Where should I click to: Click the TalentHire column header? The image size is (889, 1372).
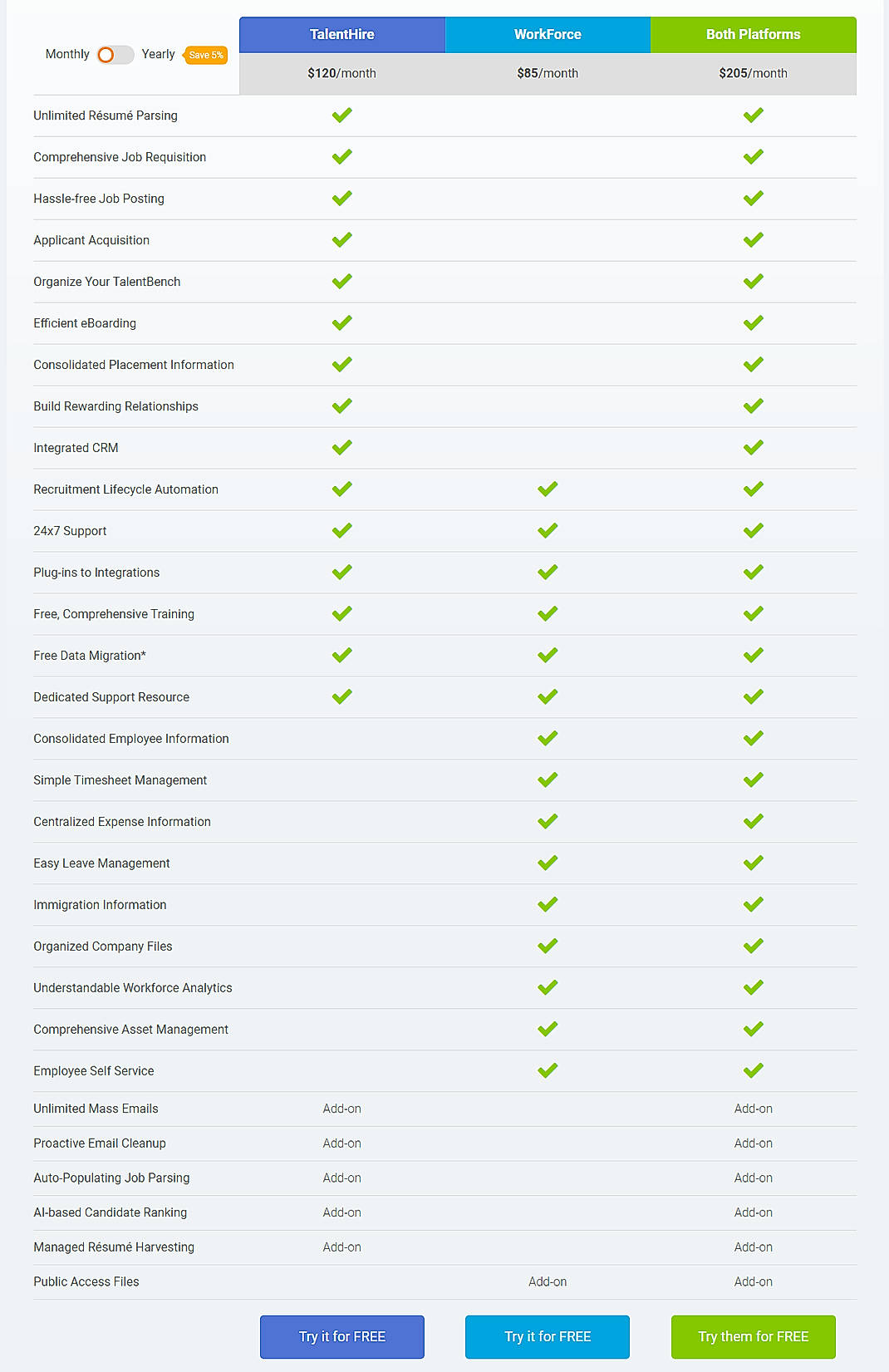[x=341, y=34]
